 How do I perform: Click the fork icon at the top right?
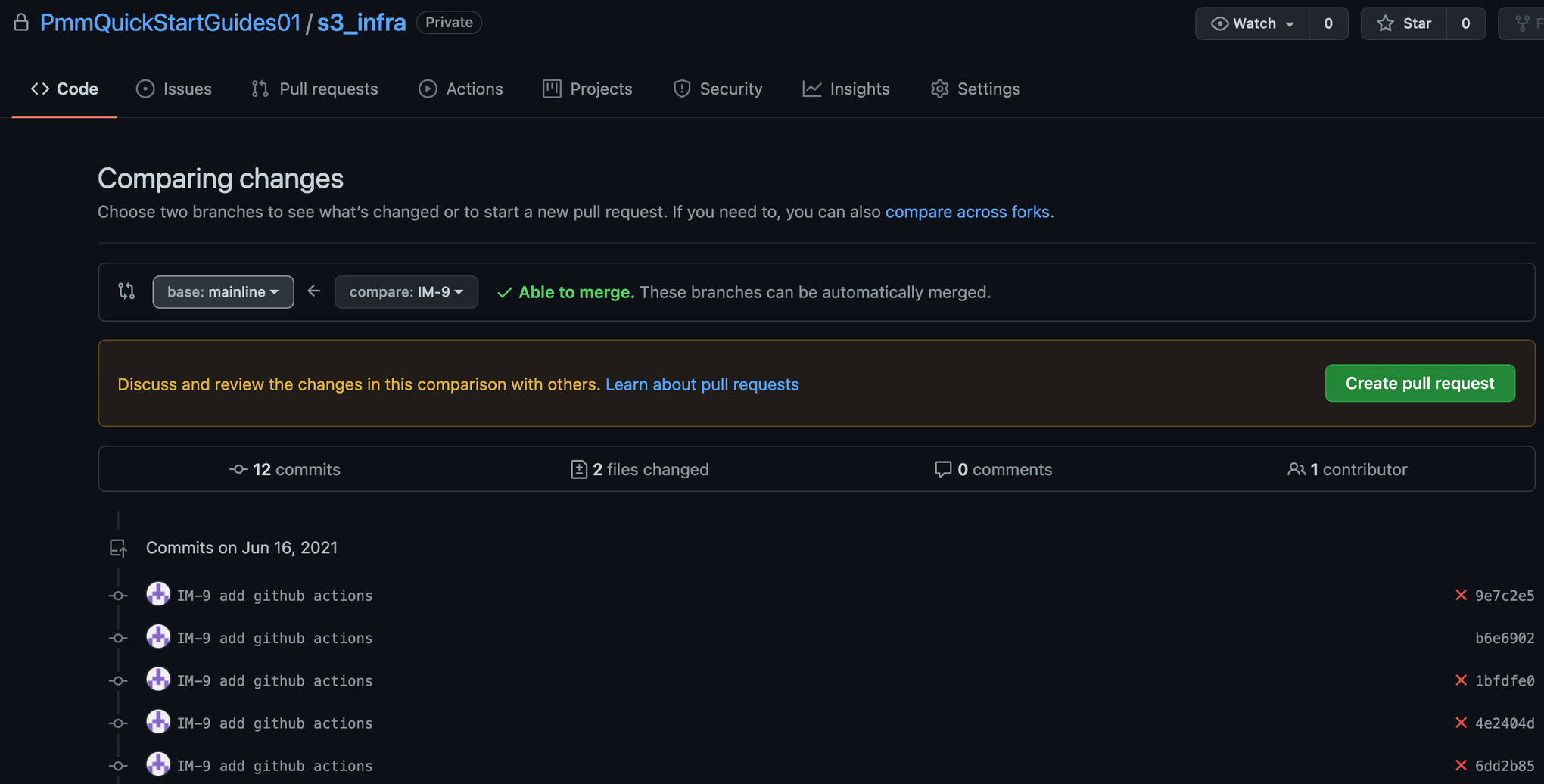tap(1523, 23)
